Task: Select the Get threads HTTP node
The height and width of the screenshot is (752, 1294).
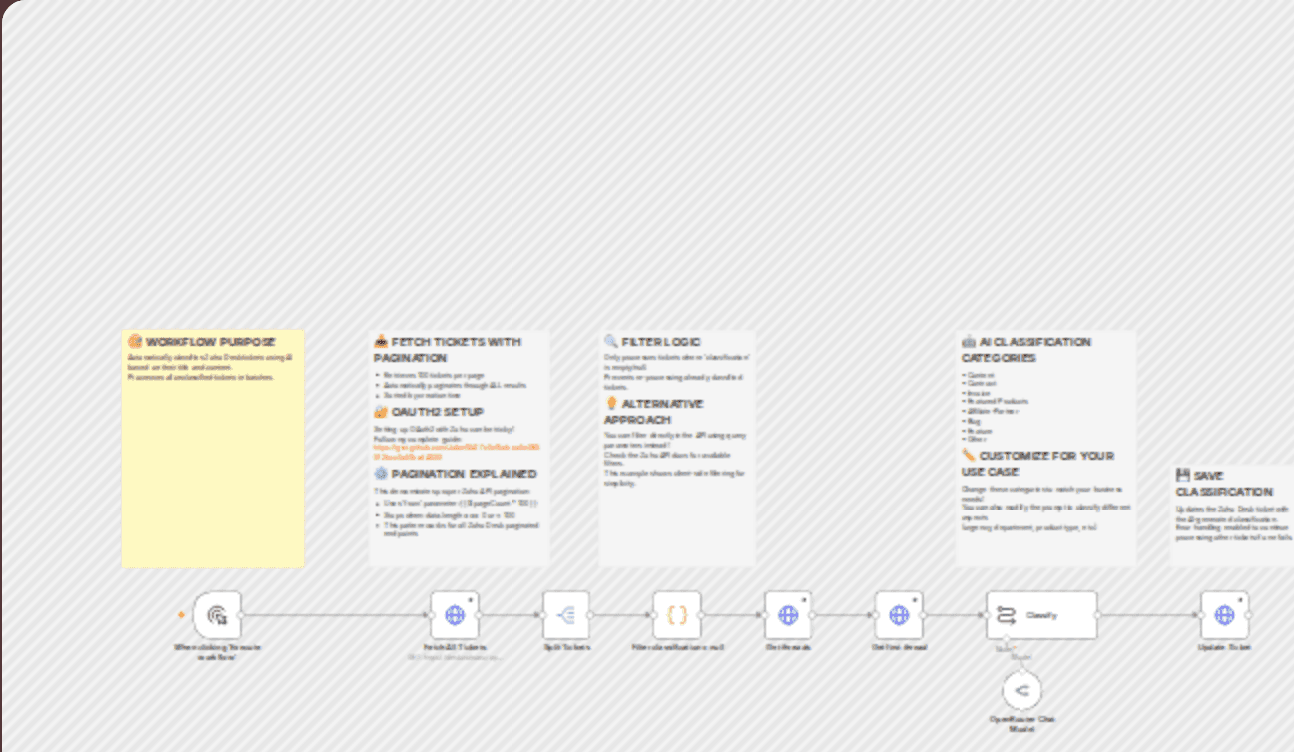Action: click(x=788, y=615)
